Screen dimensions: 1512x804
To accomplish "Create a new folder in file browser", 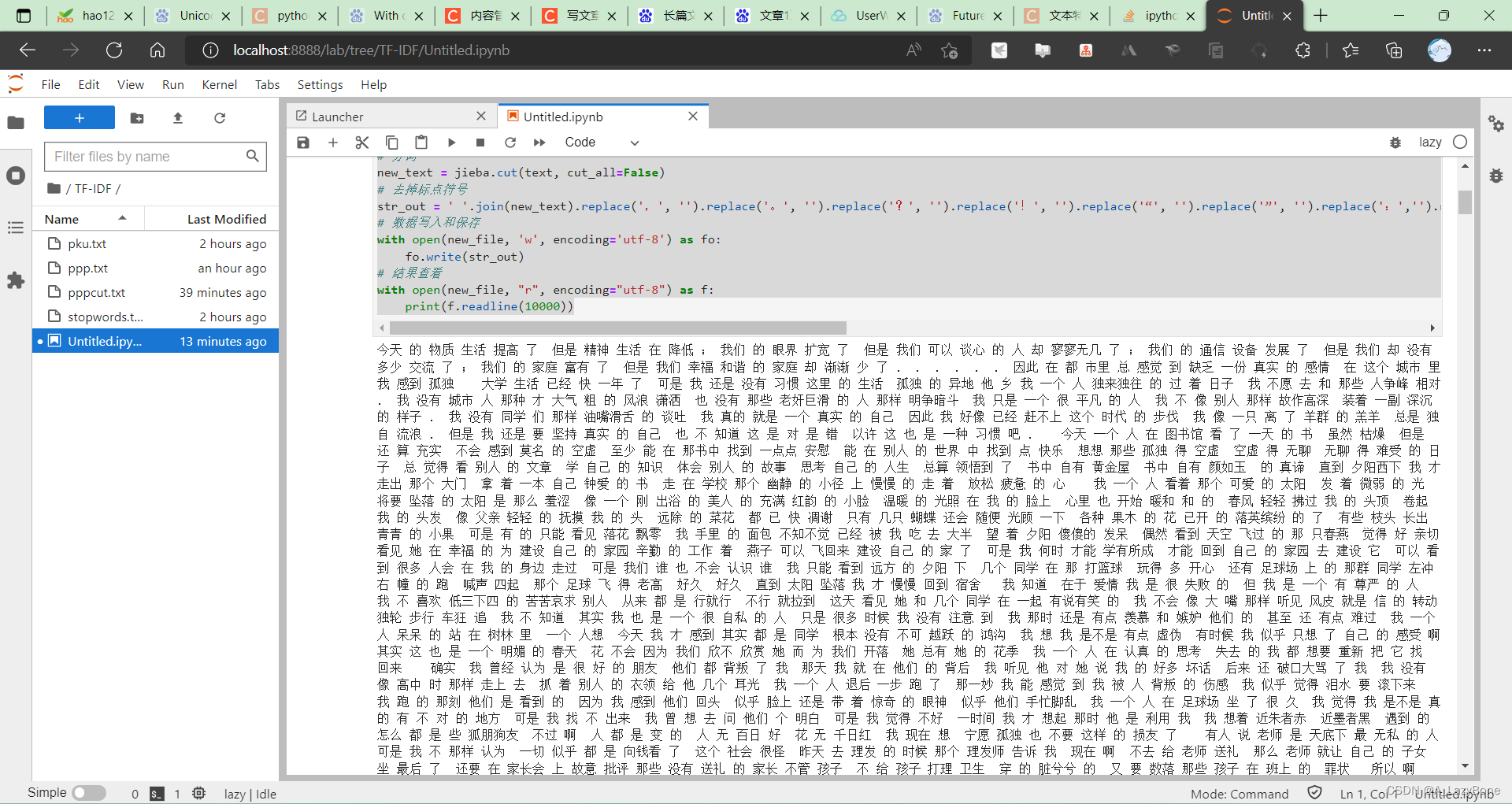I will (x=137, y=118).
